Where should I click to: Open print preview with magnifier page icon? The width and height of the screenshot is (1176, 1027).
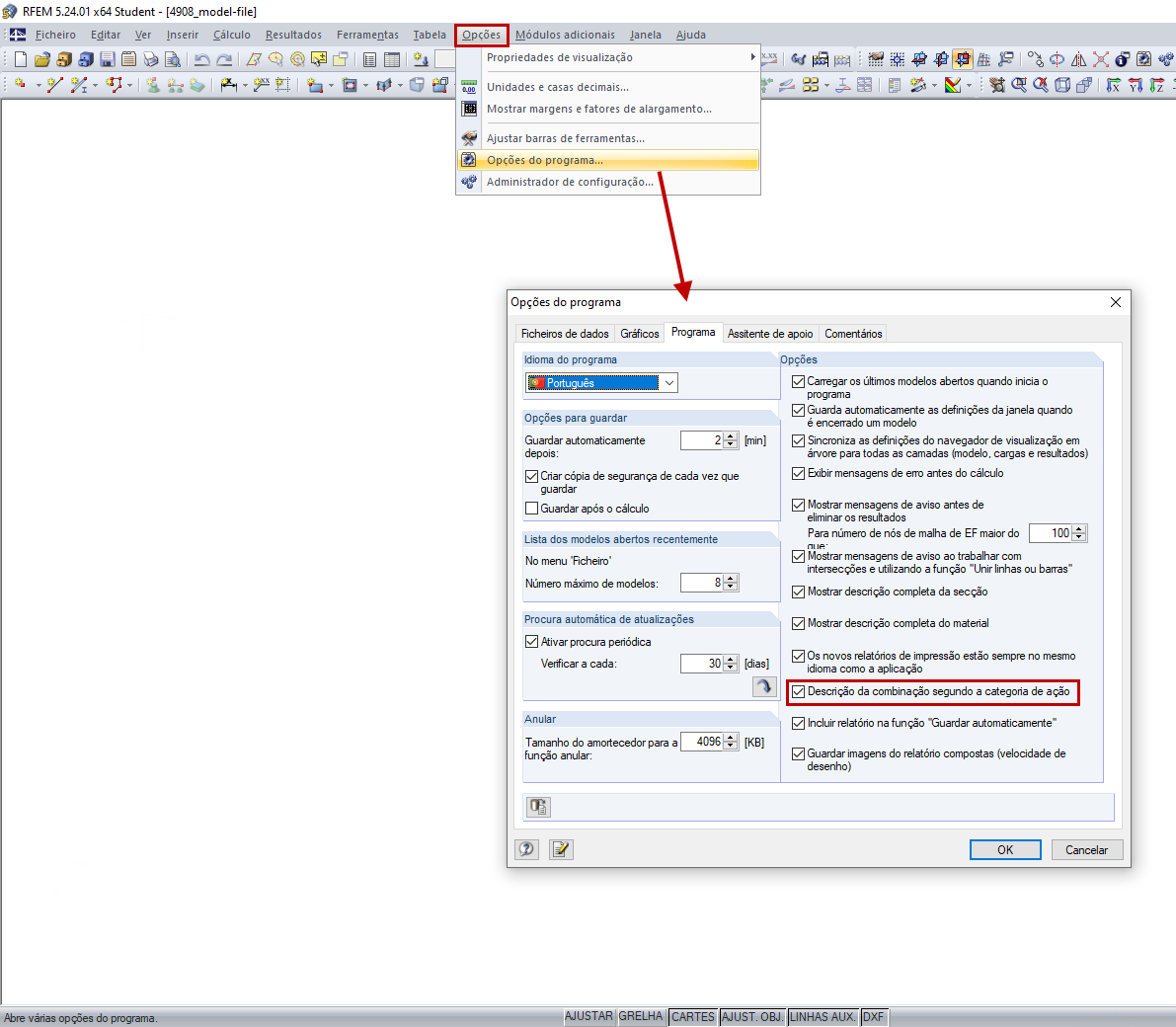coord(173,59)
